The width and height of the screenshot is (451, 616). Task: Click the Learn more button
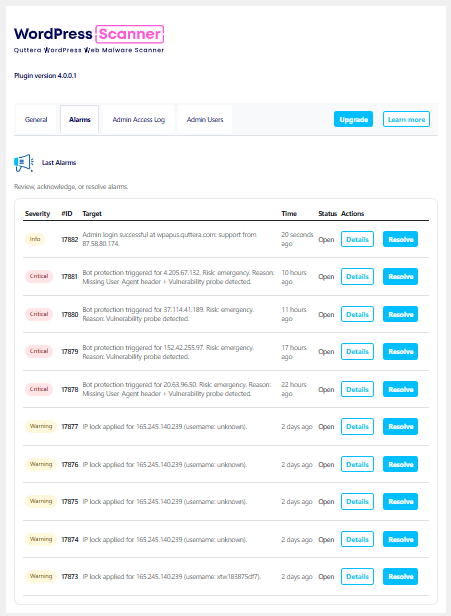tap(406, 119)
